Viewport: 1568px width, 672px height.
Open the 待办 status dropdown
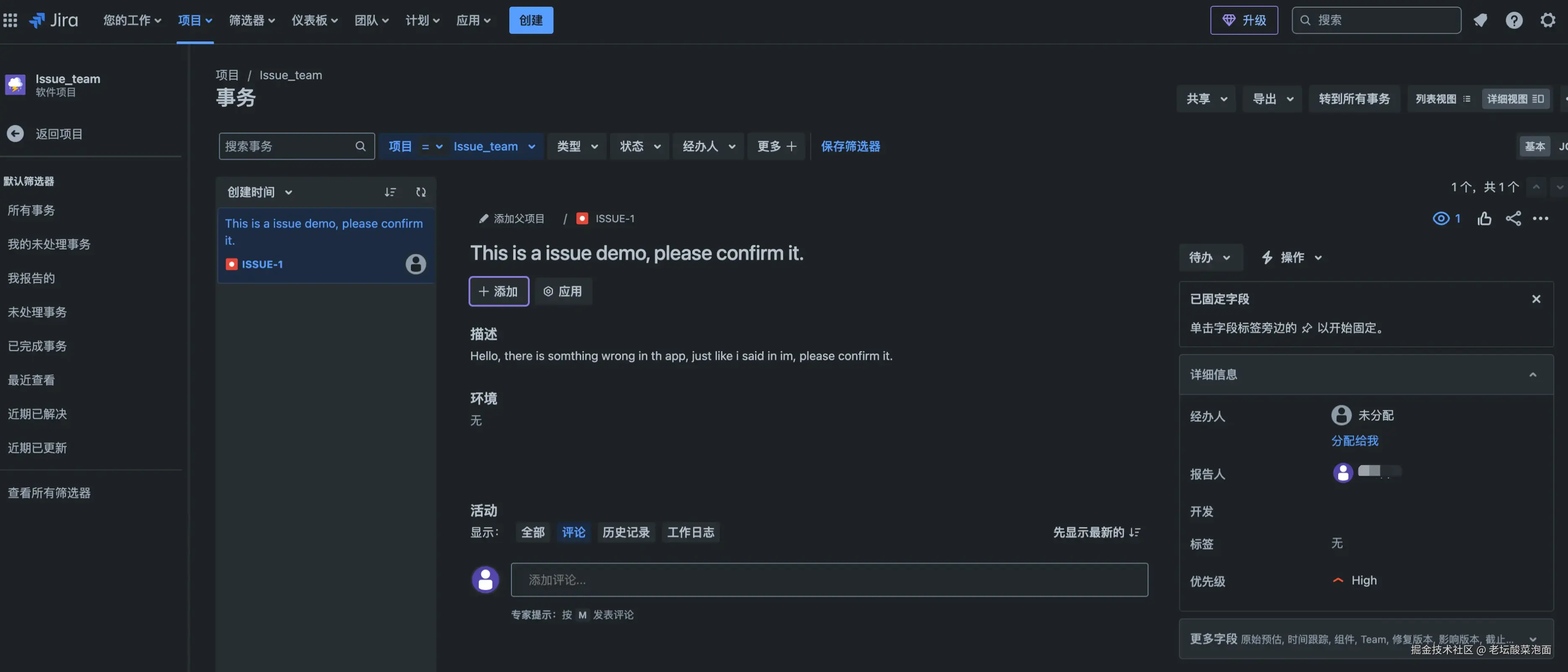[1209, 258]
